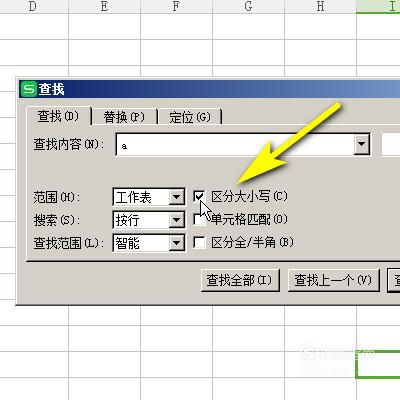Viewport: 400px width, 400px height.
Task: Switch to the 查找 (D) tab
Action: (x=58, y=116)
